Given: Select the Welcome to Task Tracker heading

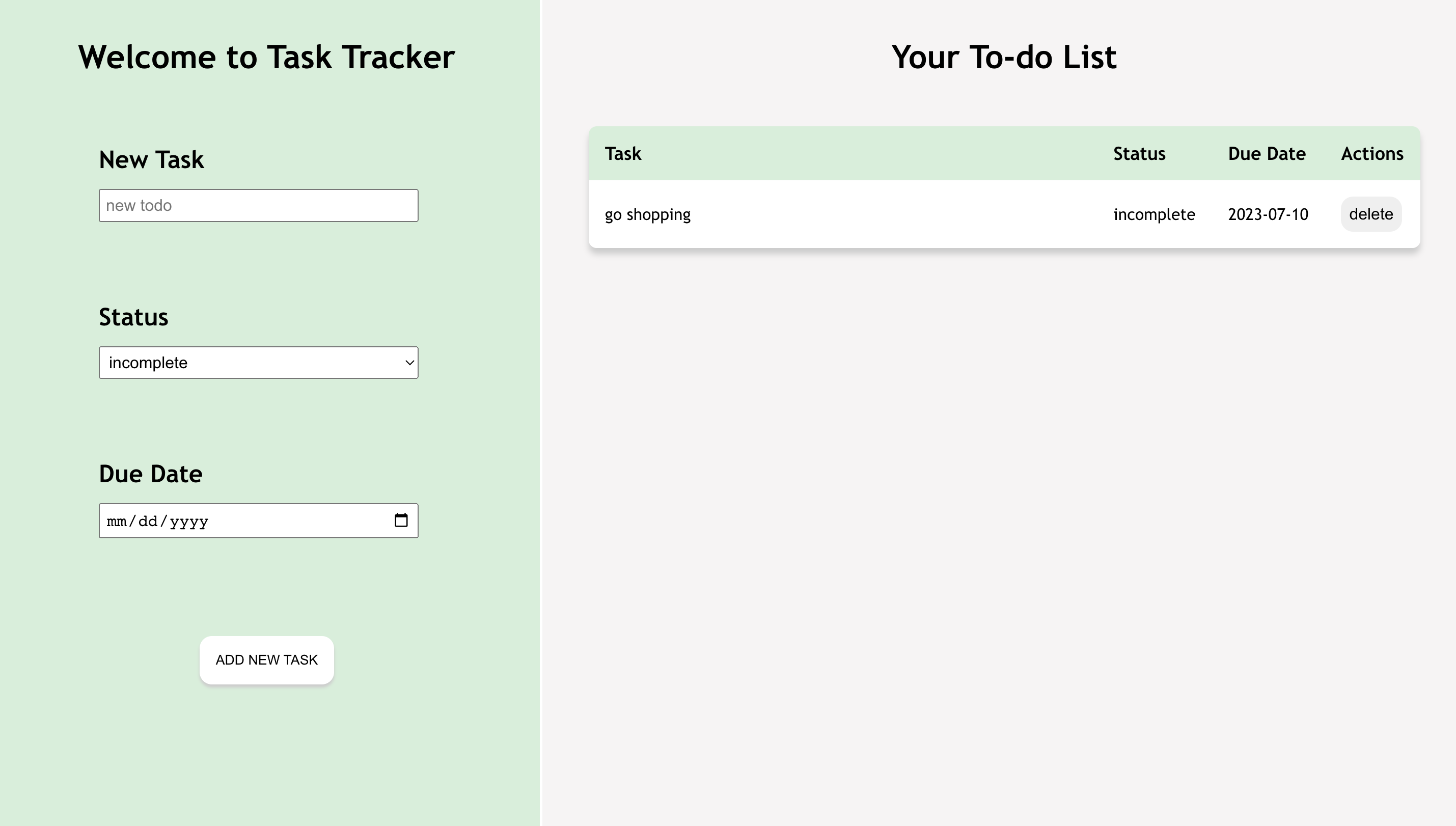Looking at the screenshot, I should click(x=265, y=56).
